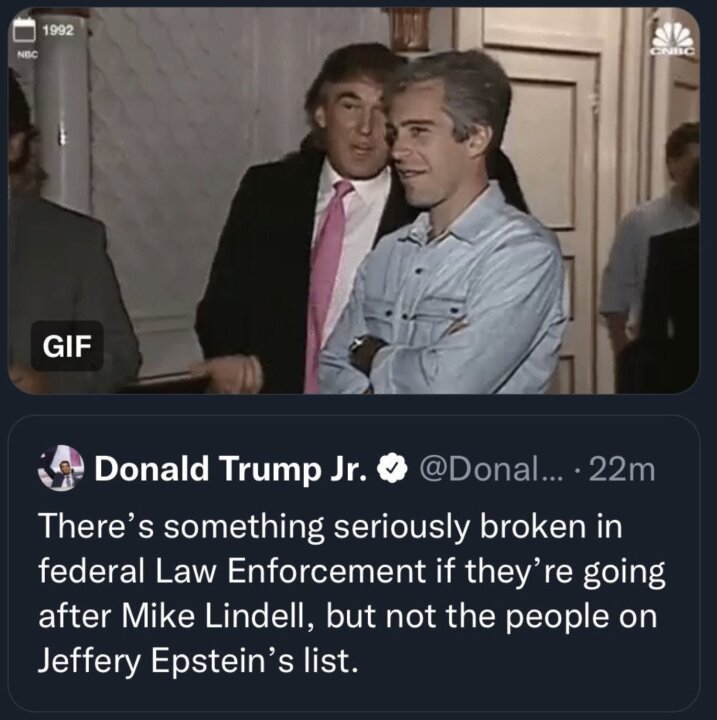Click the CNBC peacock logo watermark
Screen dimensions: 717x720
[x=674, y=39]
